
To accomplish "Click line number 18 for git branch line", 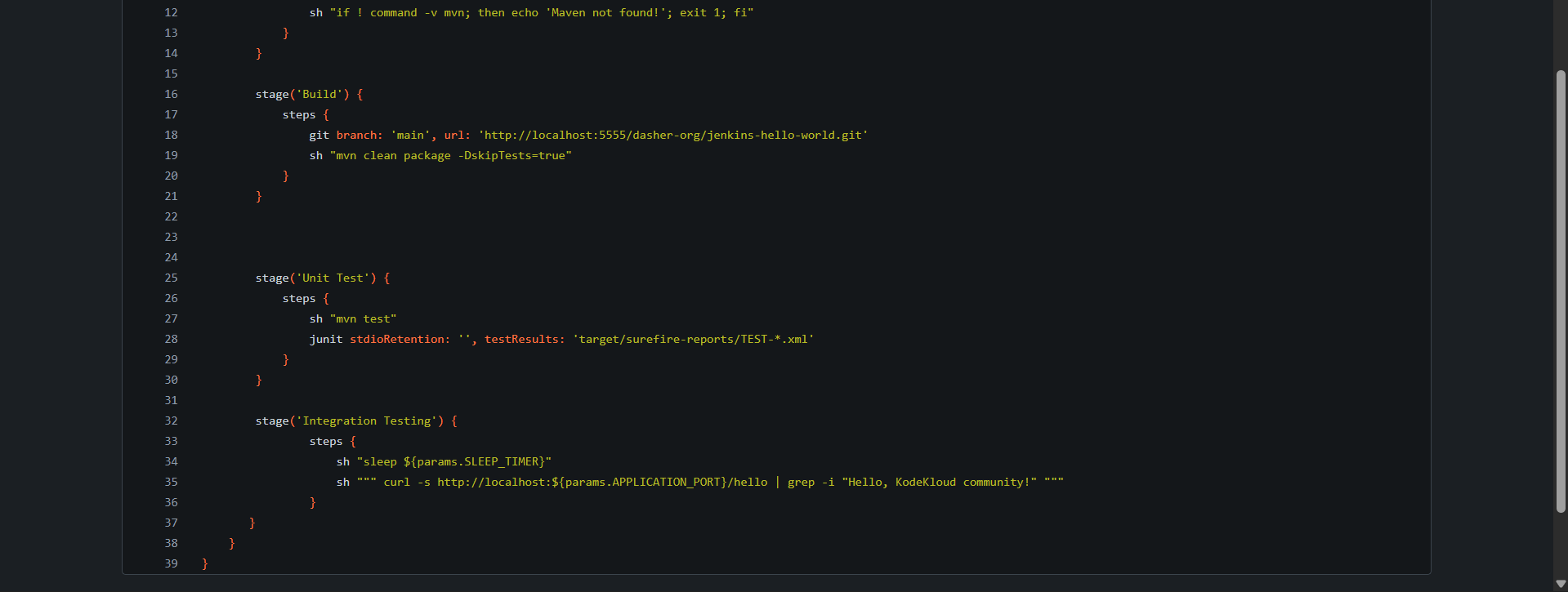I will (171, 135).
